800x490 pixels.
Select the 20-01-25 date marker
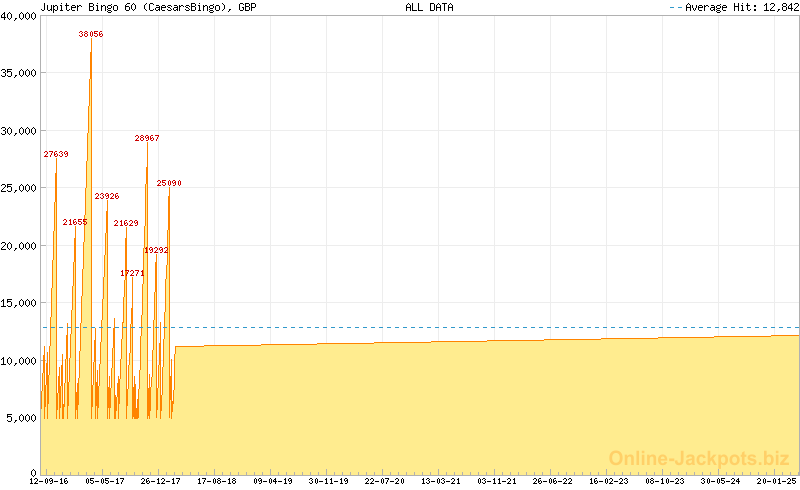[x=776, y=481]
